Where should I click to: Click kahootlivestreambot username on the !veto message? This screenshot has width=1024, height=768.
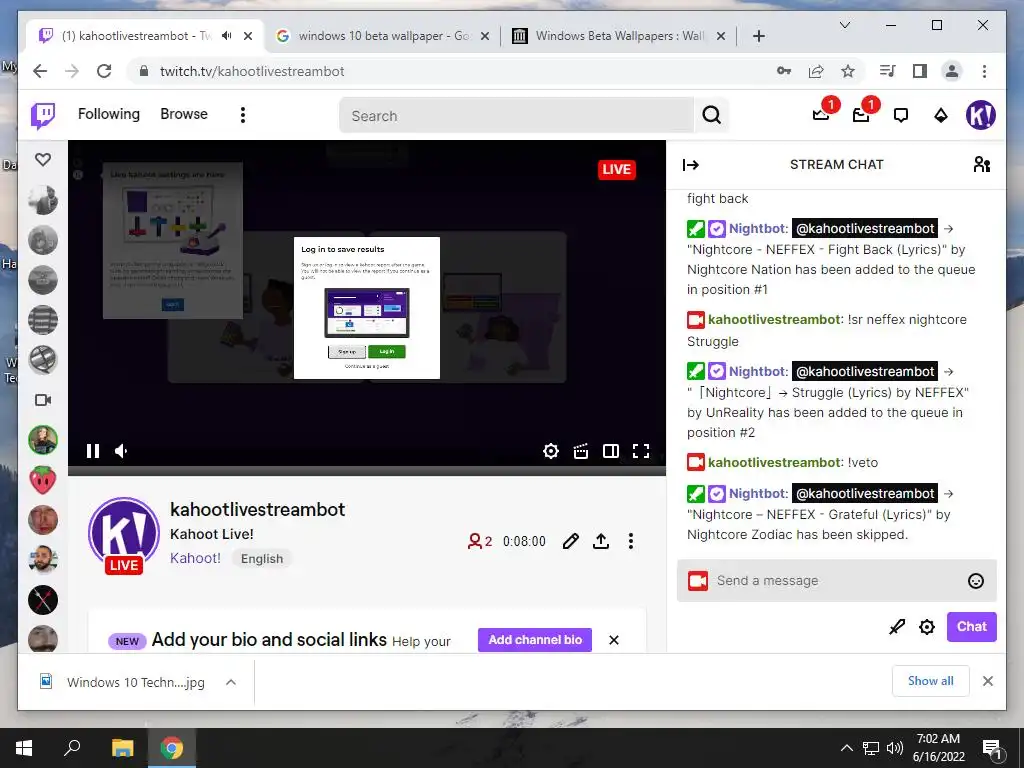775,462
